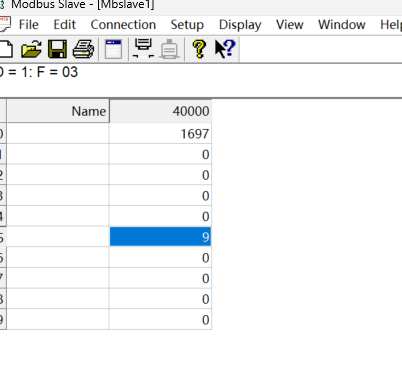Image resolution: width=402 pixels, height=368 pixels.
Task: Select the cell containing 1697
Action: point(160,133)
